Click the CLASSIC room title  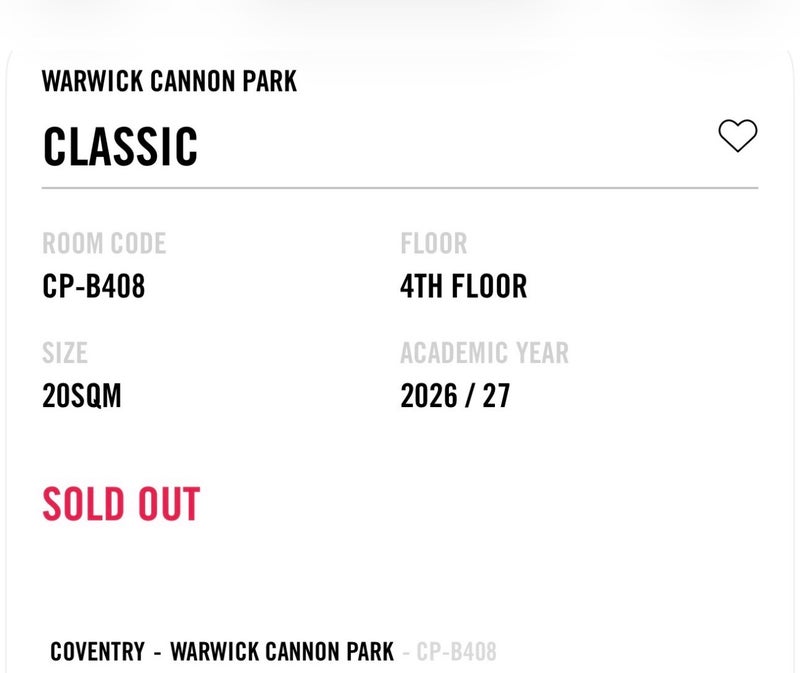(x=120, y=146)
